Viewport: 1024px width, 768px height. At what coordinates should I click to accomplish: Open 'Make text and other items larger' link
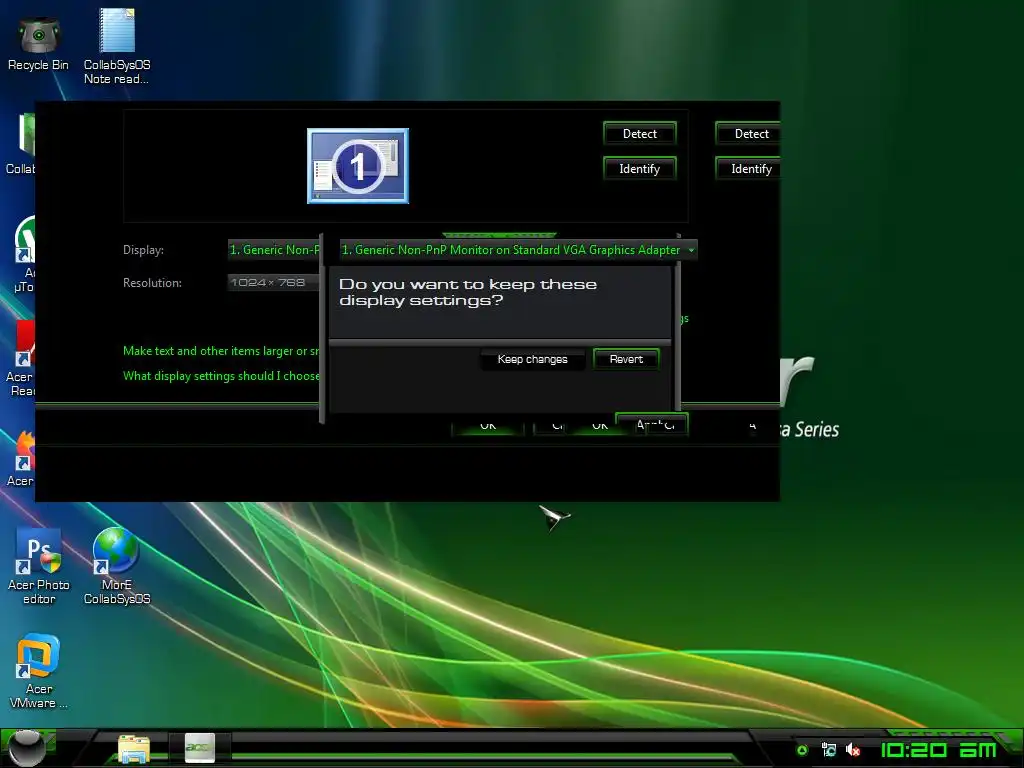tap(221, 351)
